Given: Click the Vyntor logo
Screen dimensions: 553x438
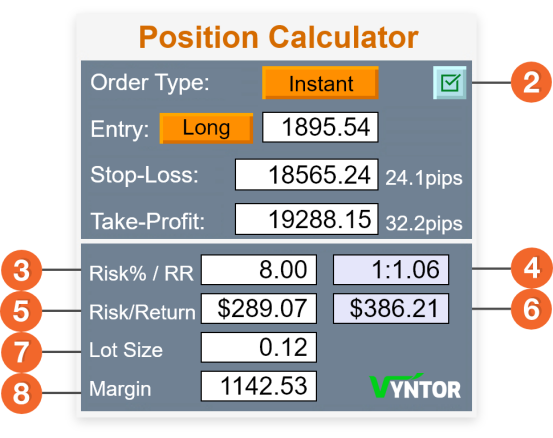Looking at the screenshot, I should (x=415, y=386).
